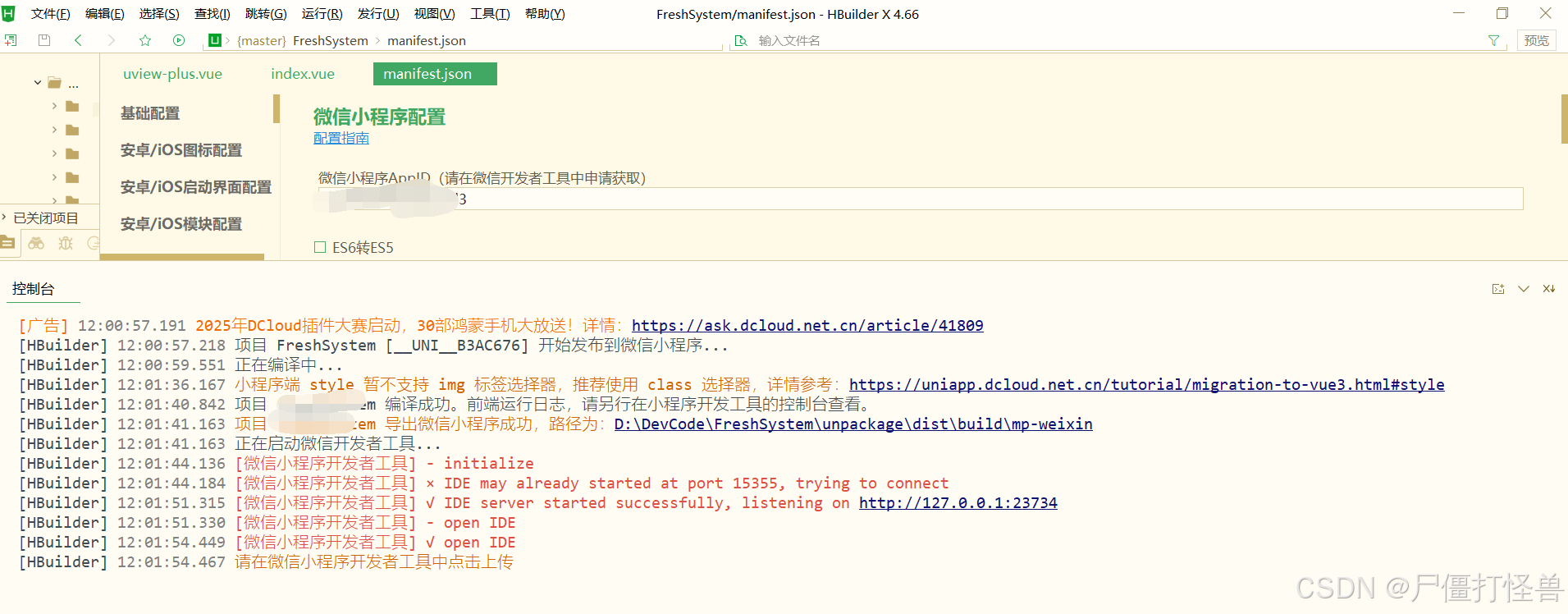The image size is (1568, 614).
Task: Click the new terminal icon in console header
Action: 1498,289
